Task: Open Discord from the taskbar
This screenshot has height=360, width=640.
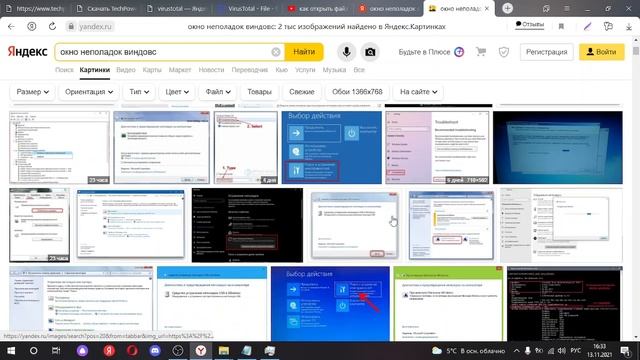Action: 155,351
